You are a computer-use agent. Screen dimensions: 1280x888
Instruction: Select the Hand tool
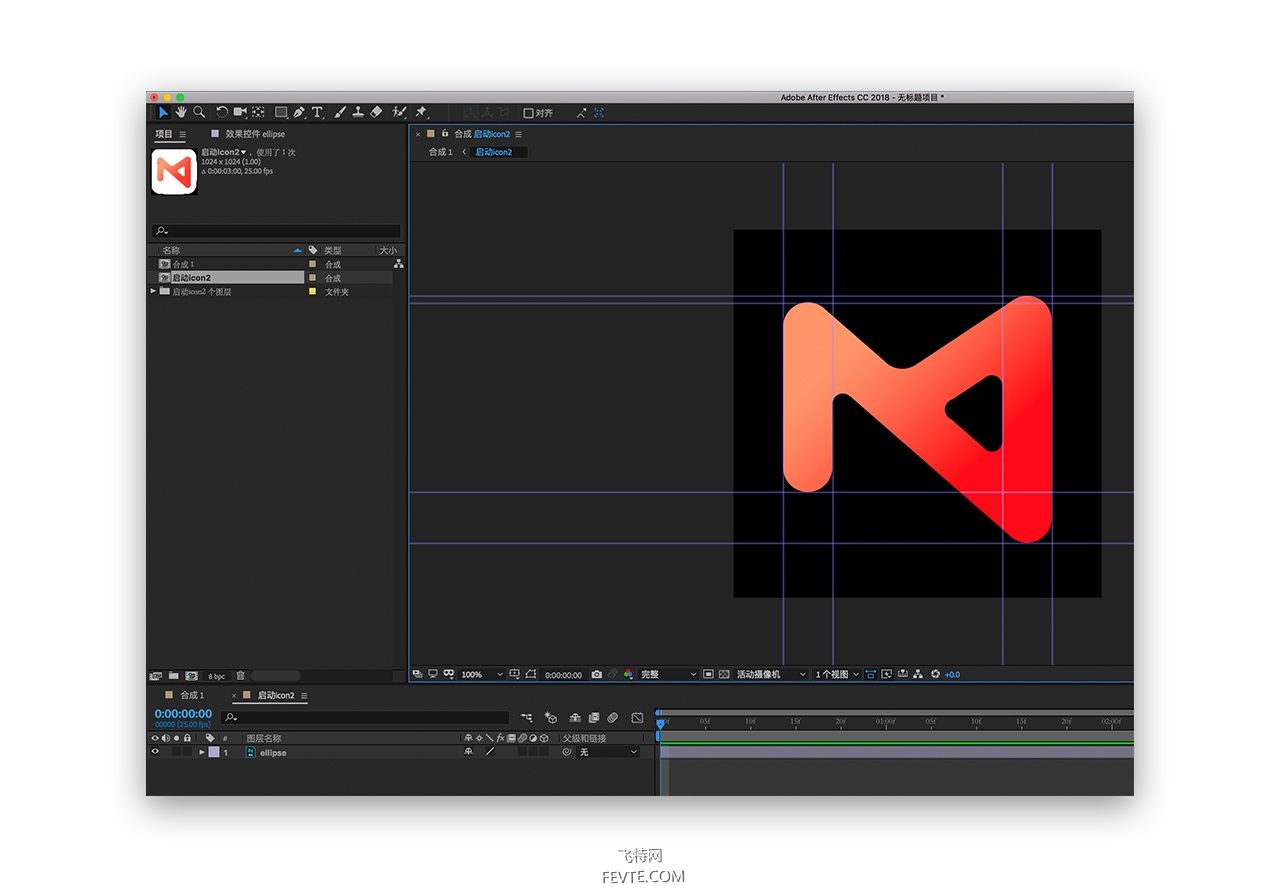(181, 113)
